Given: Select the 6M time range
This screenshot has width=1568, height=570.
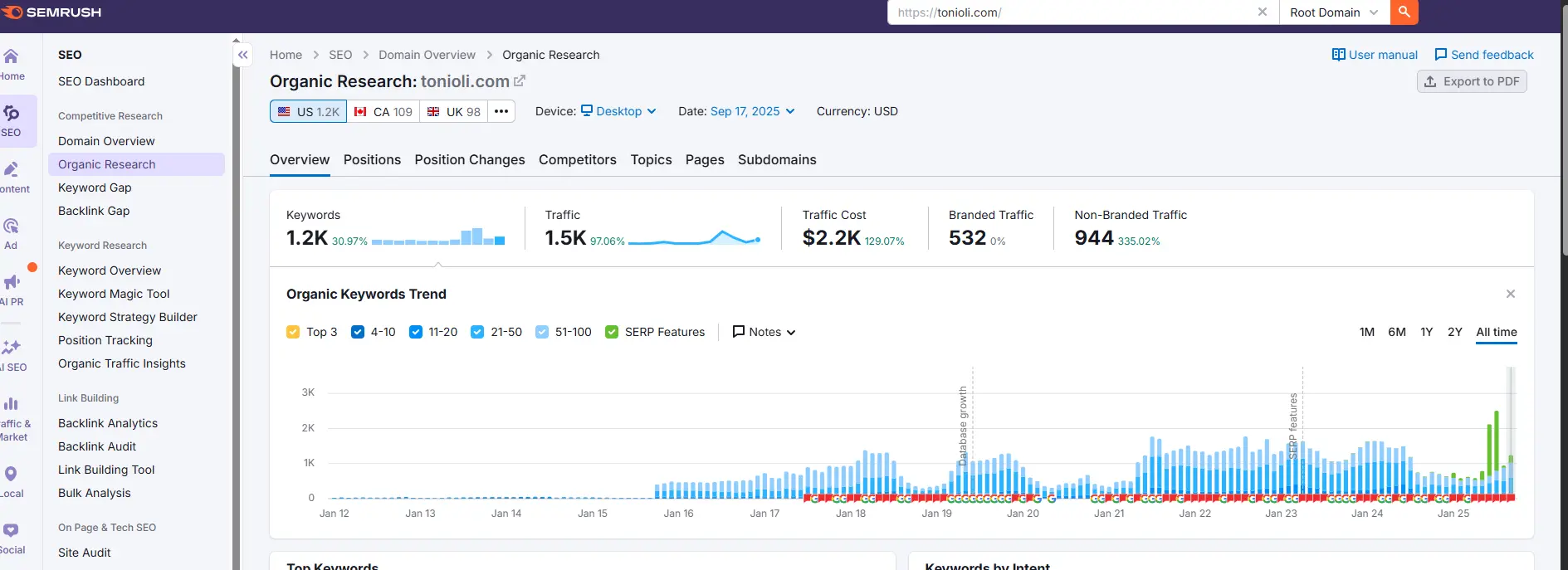Looking at the screenshot, I should (x=1397, y=332).
